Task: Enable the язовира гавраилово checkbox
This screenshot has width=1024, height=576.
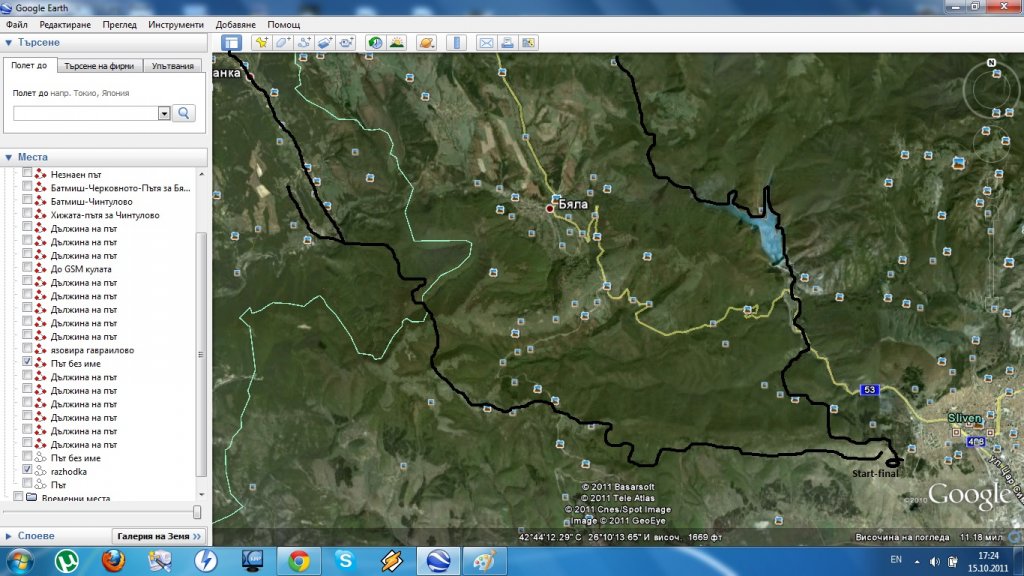Action: 27,350
